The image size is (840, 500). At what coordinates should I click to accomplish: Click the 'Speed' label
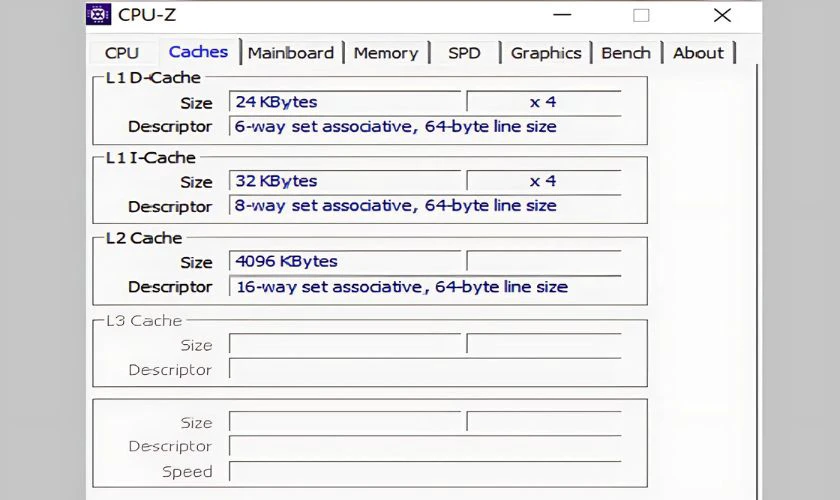(x=187, y=472)
